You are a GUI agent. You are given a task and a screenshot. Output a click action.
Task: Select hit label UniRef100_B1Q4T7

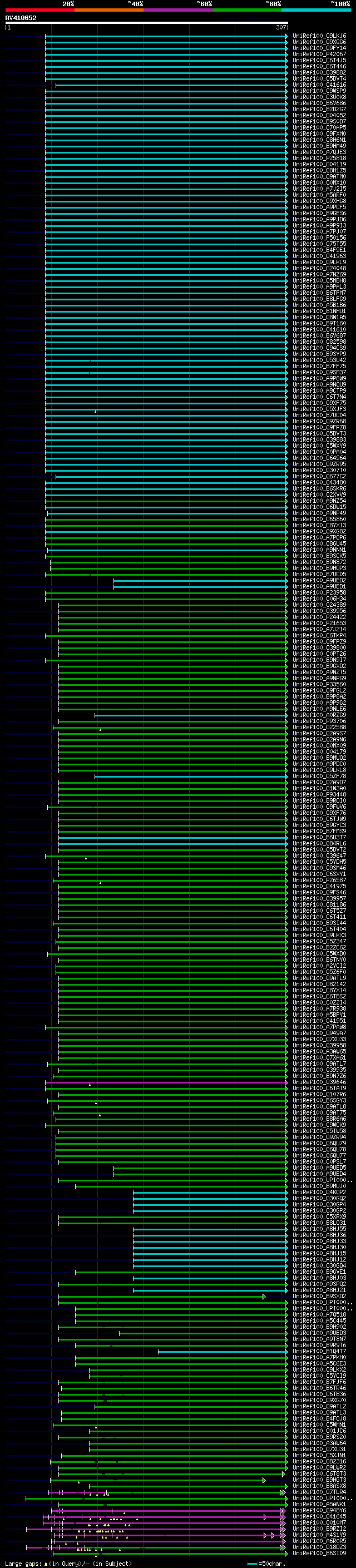pos(319,1351)
